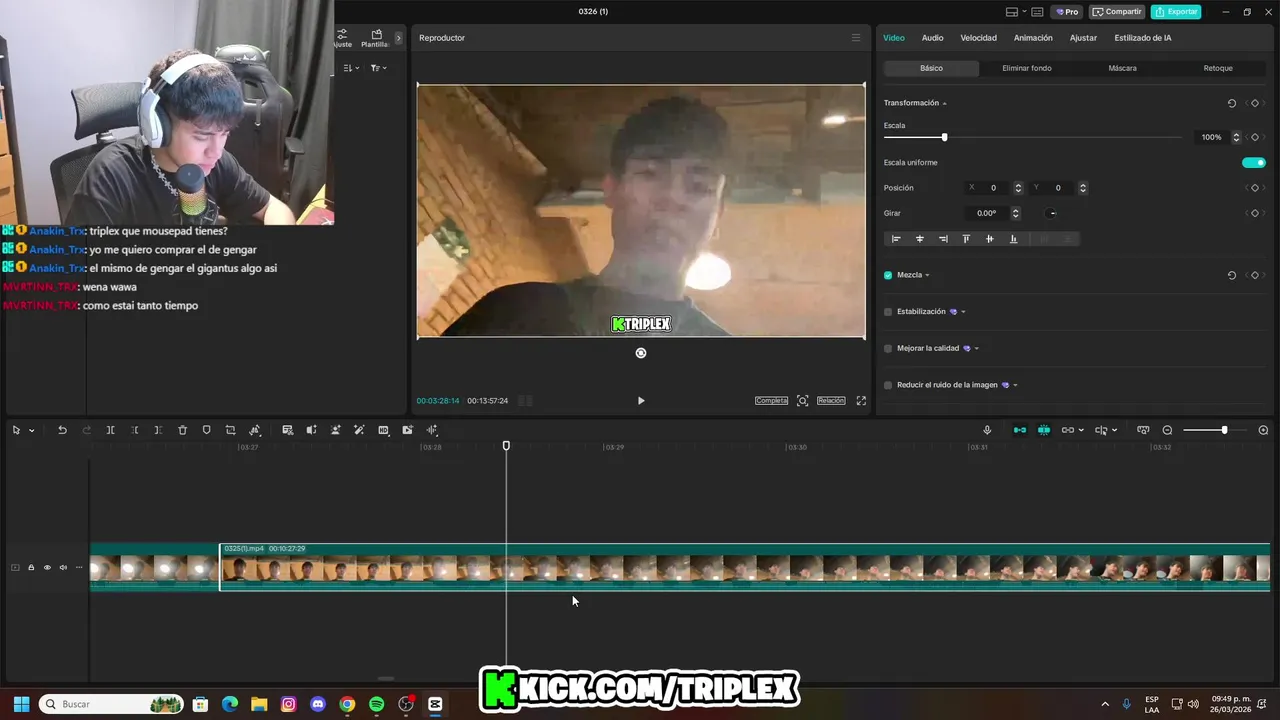Click the Pro badge button
Screen dimensions: 1280x720
point(1067,12)
